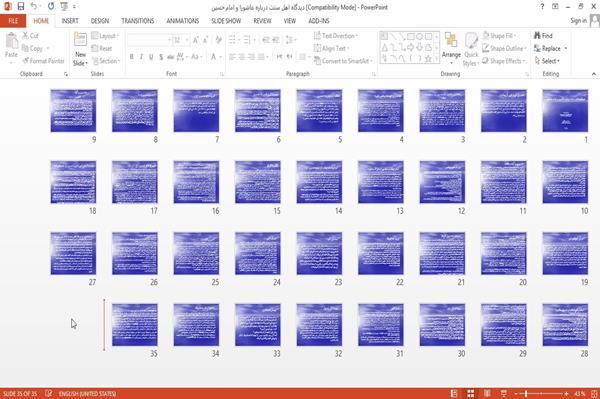This screenshot has width=600, height=399.
Task: Toggle numbered list
Action: point(247,40)
